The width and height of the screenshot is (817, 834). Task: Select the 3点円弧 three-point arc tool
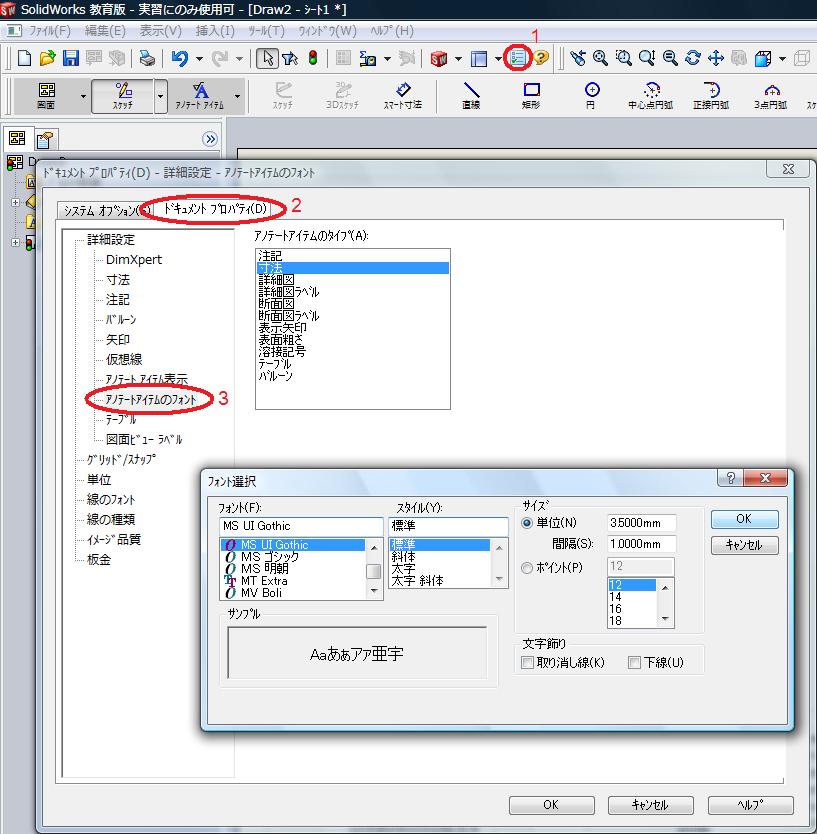pos(770,96)
